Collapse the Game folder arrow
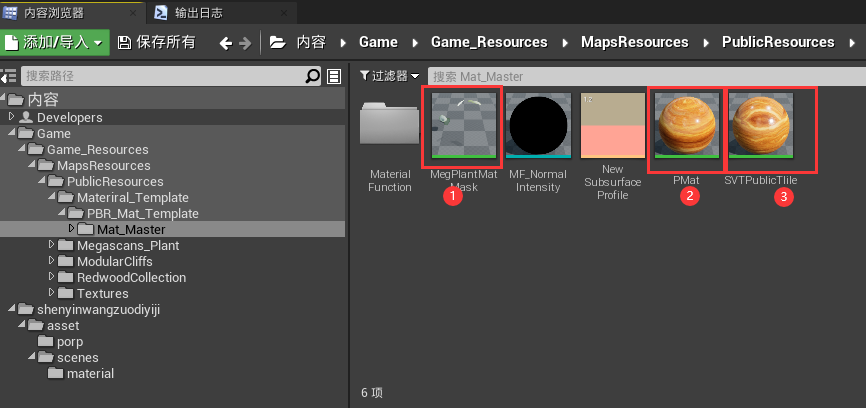866x408 pixels. [x=12, y=133]
